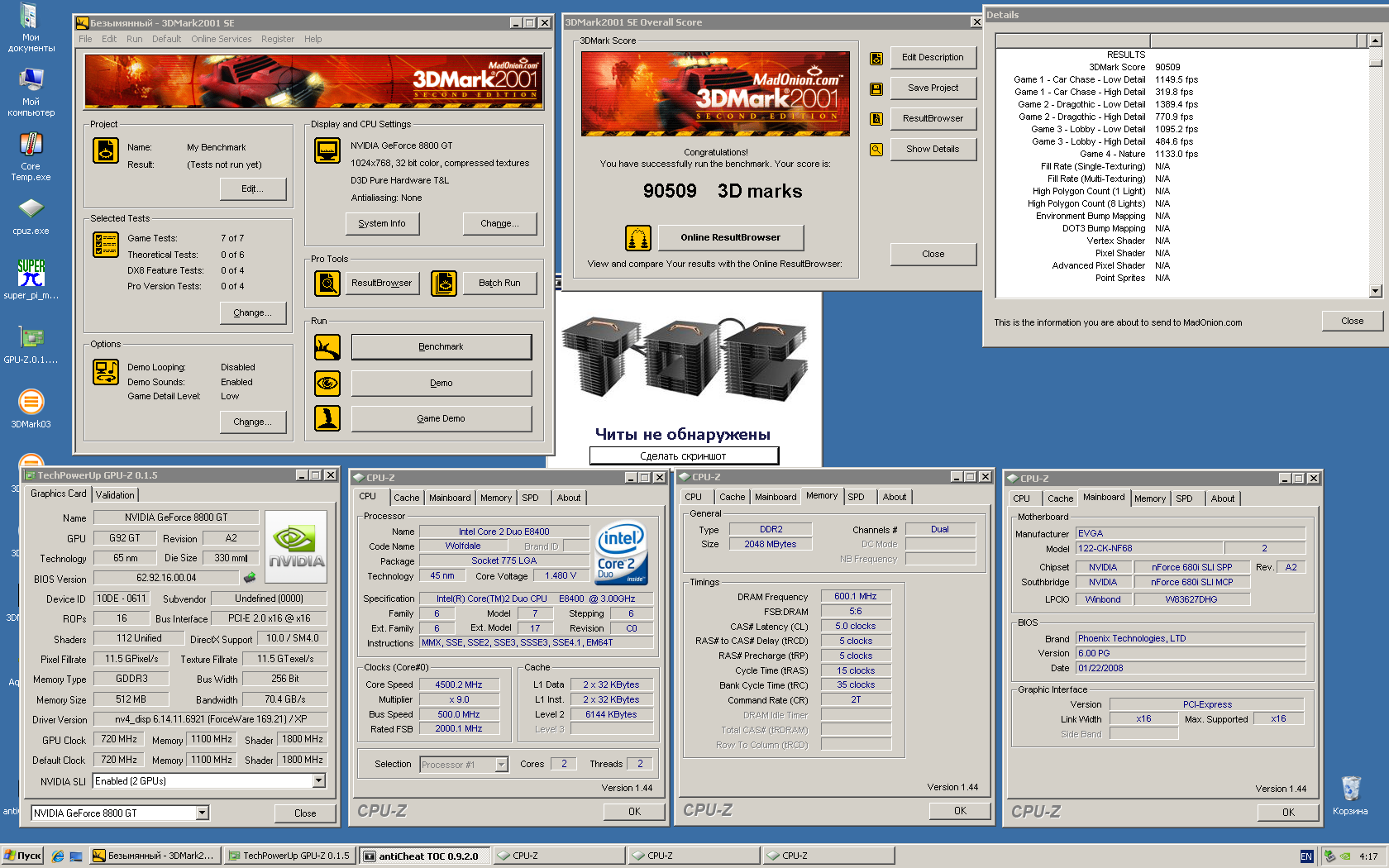Click the Benchmark run icon
This screenshot has width=1389, height=868.
327,347
